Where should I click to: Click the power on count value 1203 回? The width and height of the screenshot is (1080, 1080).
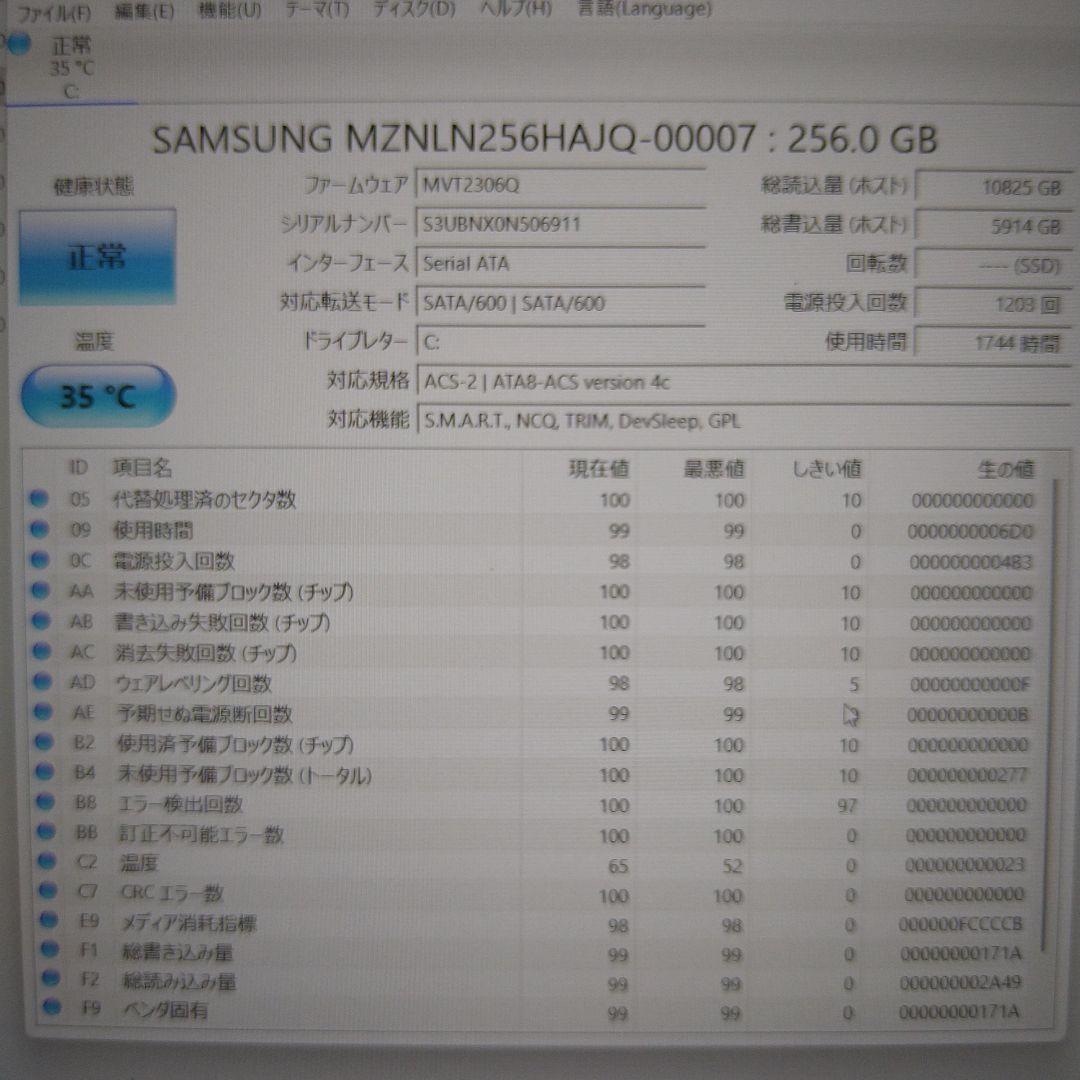(993, 304)
